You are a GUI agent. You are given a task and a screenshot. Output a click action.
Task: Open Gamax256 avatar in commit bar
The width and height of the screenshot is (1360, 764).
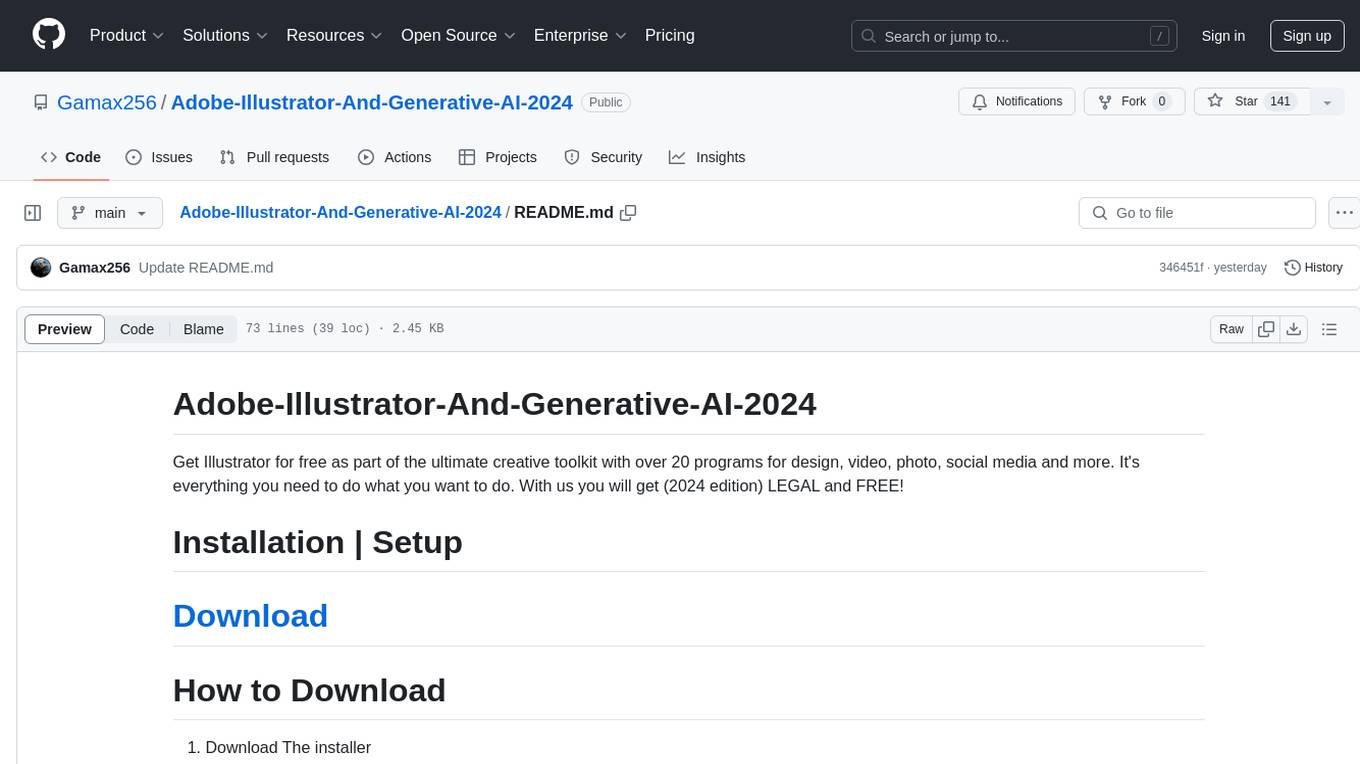(x=41, y=267)
